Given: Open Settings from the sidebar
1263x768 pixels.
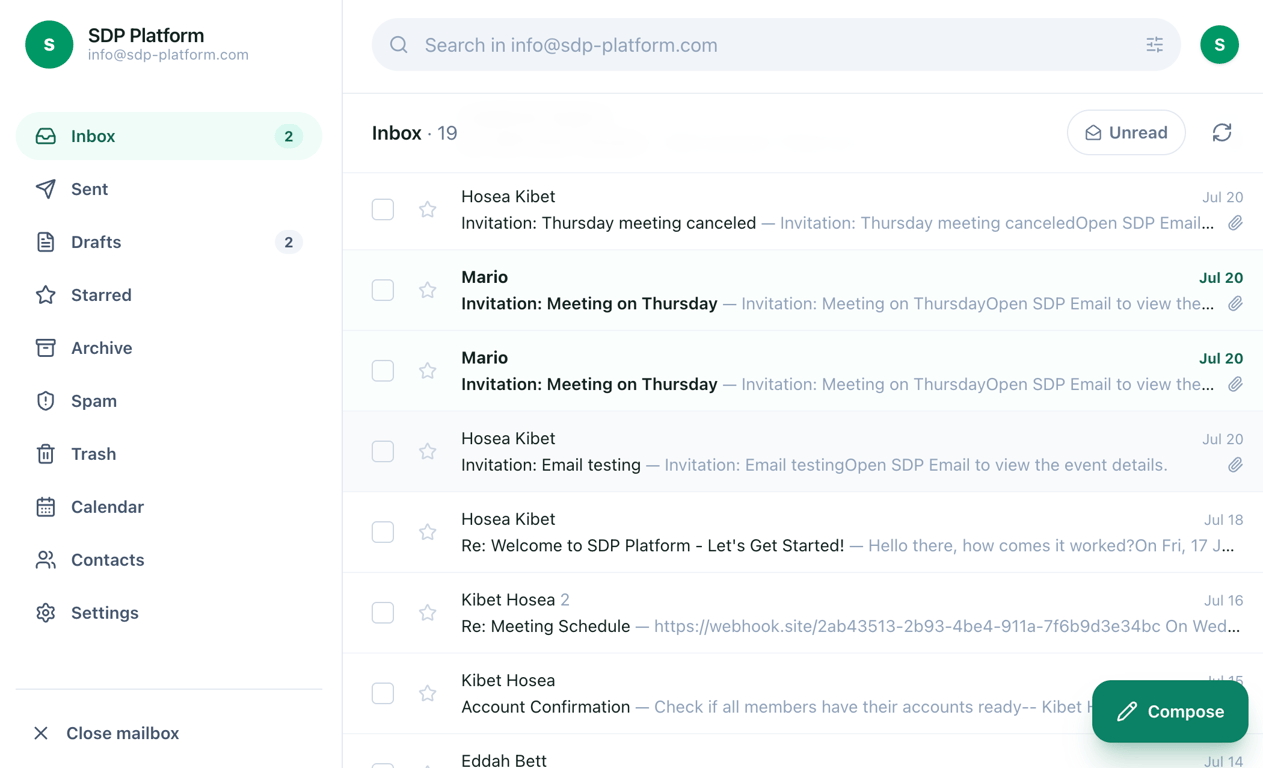Looking at the screenshot, I should [169, 613].
